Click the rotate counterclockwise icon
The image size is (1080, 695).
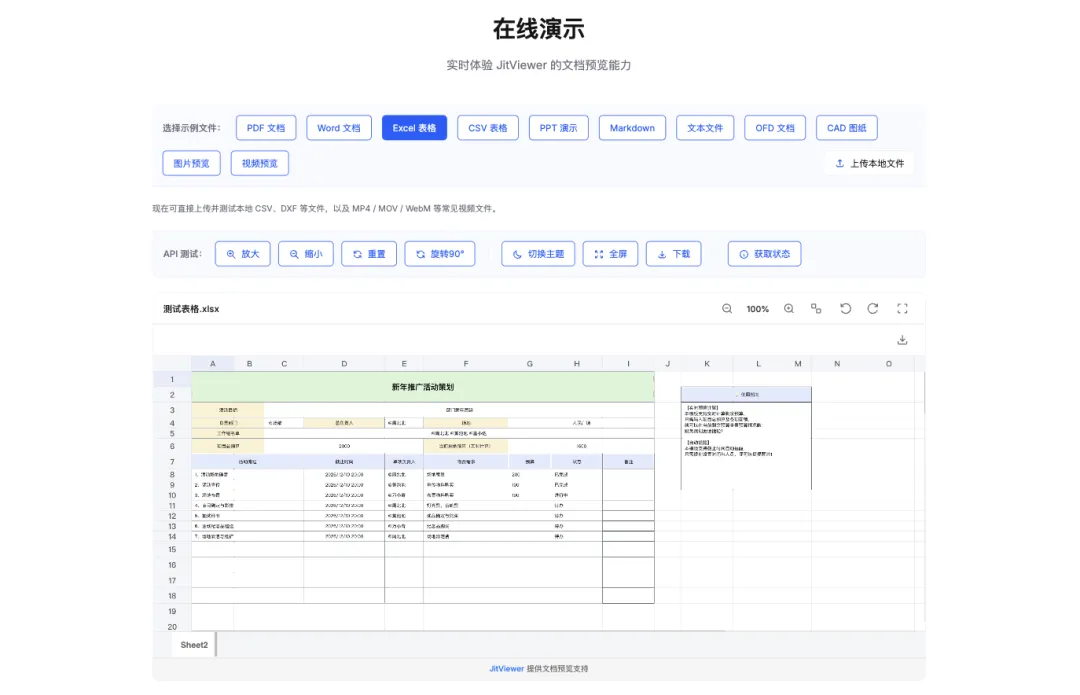tap(846, 309)
